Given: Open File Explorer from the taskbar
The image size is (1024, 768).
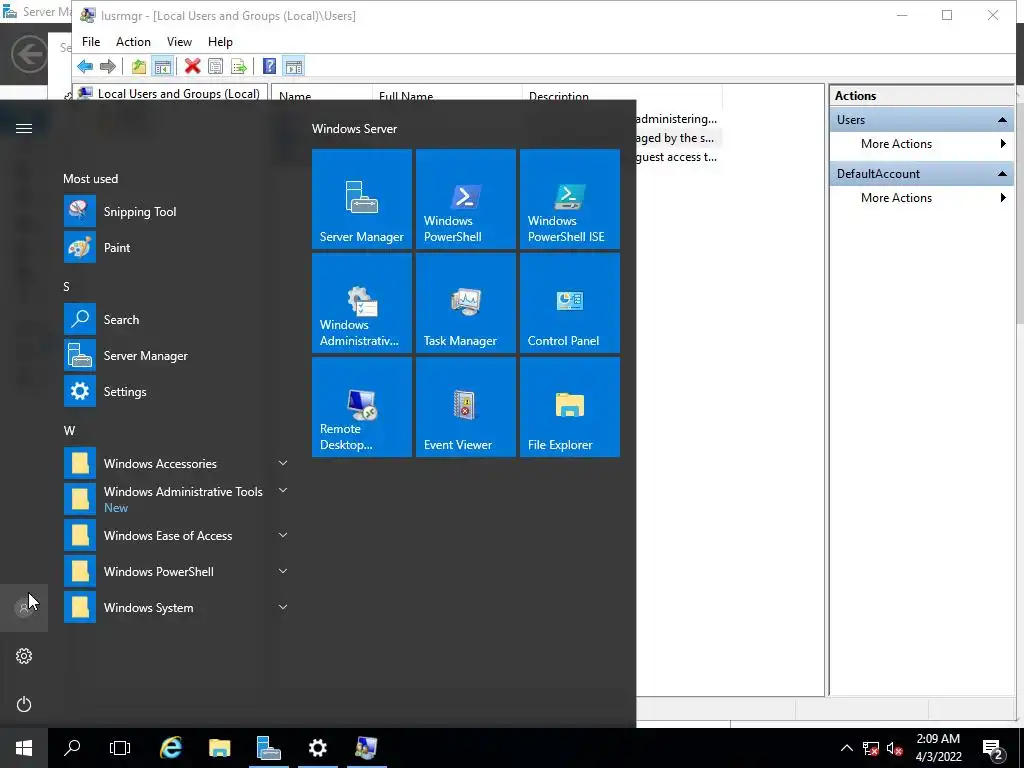Looking at the screenshot, I should pos(219,748).
